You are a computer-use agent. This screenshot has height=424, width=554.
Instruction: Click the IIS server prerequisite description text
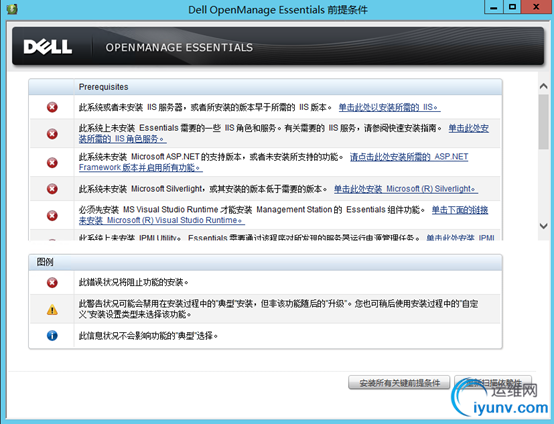pyautogui.click(x=205, y=107)
